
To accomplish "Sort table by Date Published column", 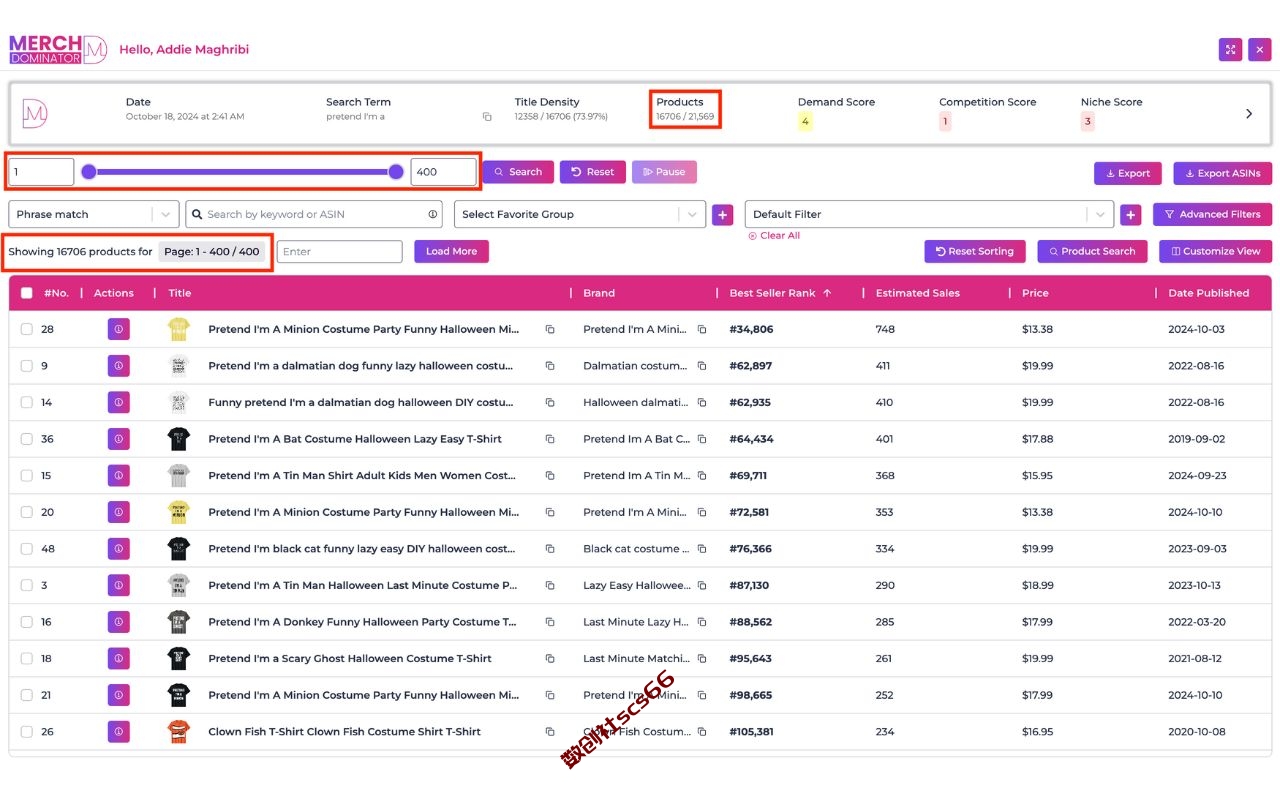I will click(x=1208, y=293).
